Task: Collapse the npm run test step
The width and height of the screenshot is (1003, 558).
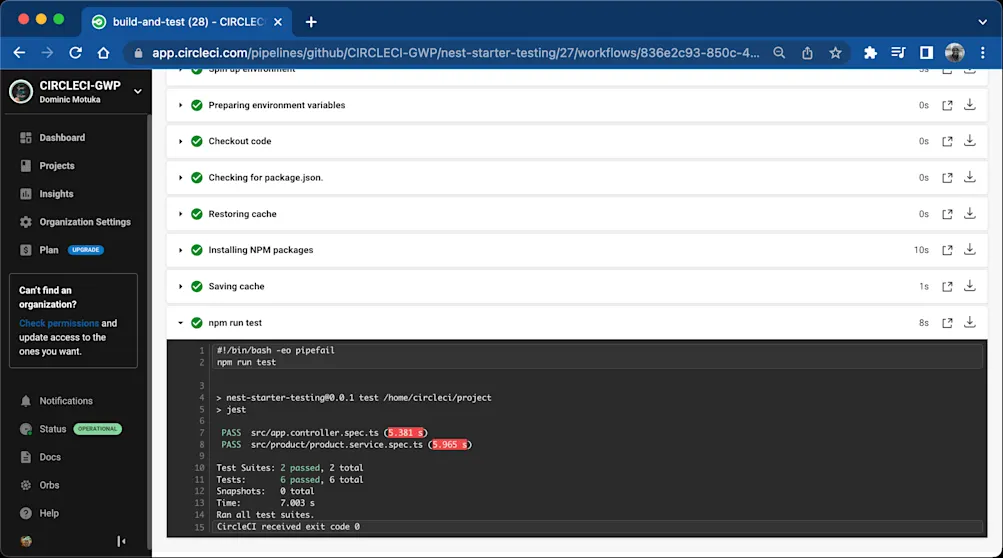Action: pos(180,323)
